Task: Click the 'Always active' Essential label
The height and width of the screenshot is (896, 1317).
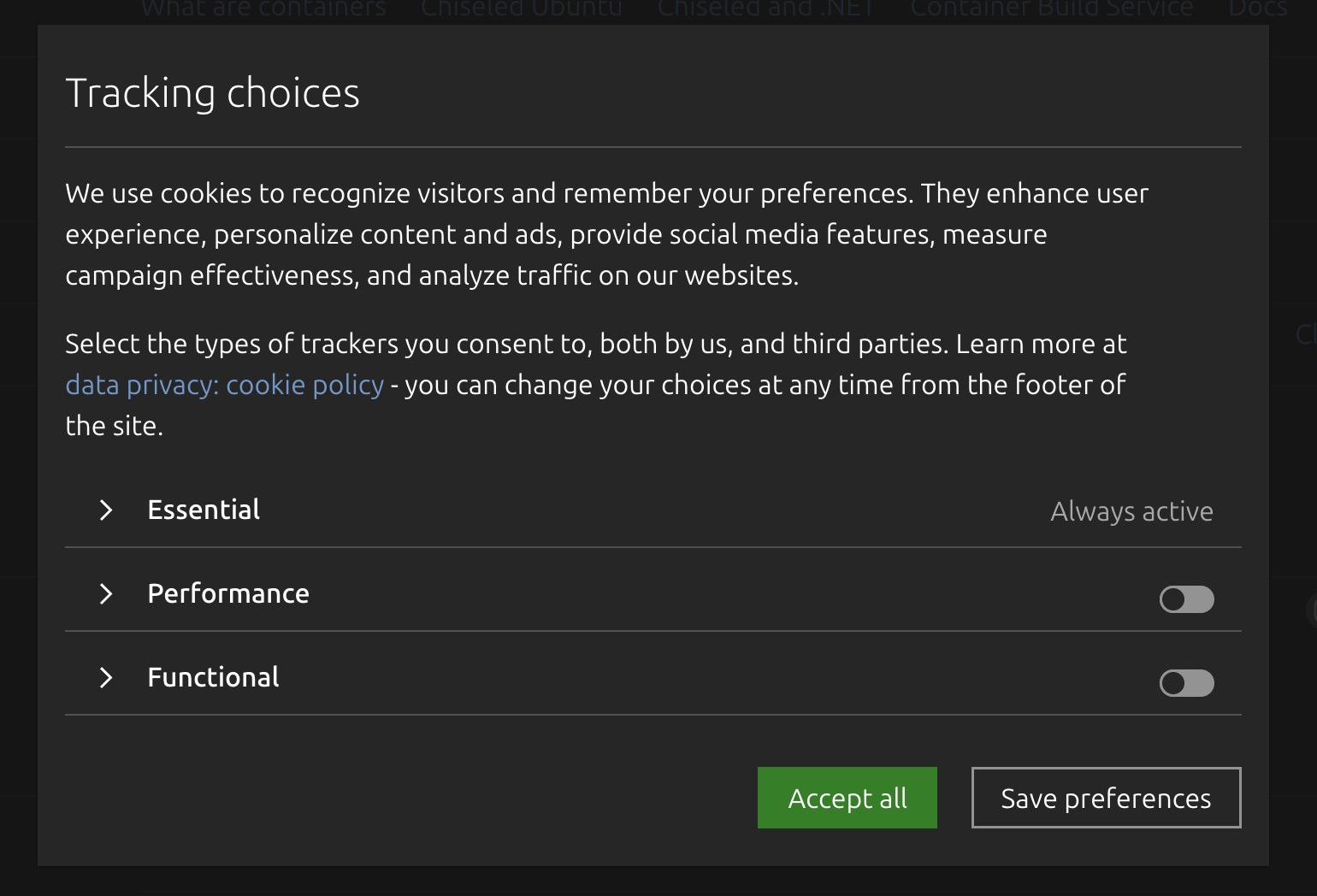Action: tap(1131, 510)
